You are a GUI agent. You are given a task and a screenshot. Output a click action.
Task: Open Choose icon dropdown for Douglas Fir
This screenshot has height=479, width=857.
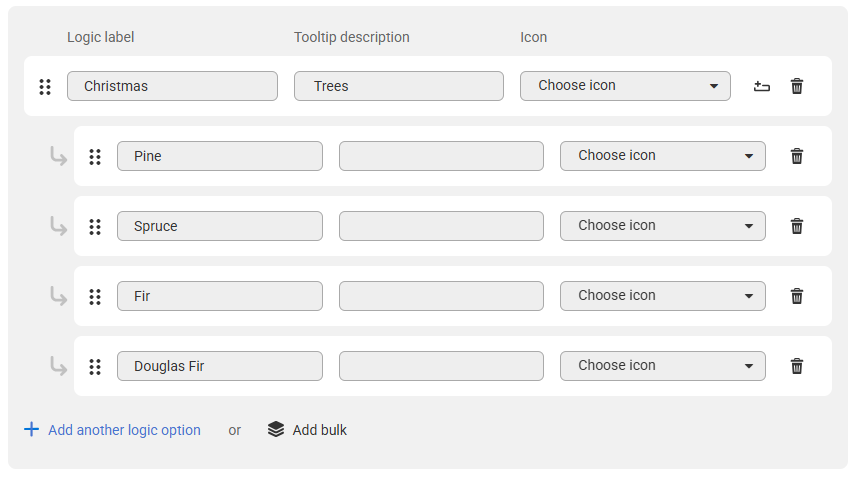(662, 366)
